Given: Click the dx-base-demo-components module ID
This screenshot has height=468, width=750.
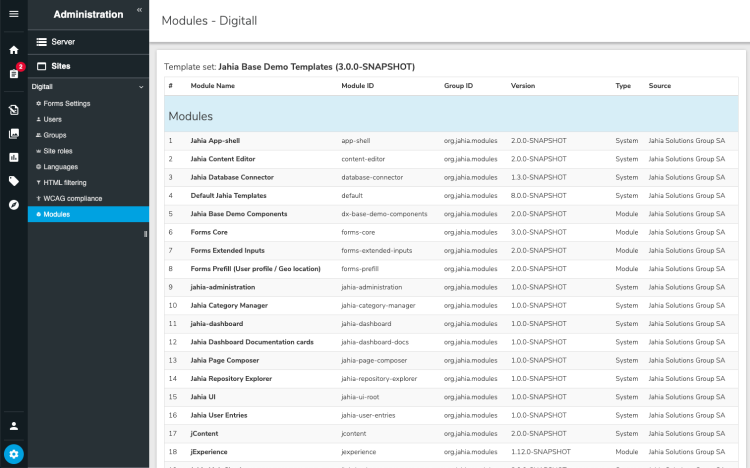Looking at the screenshot, I should click(384, 214).
